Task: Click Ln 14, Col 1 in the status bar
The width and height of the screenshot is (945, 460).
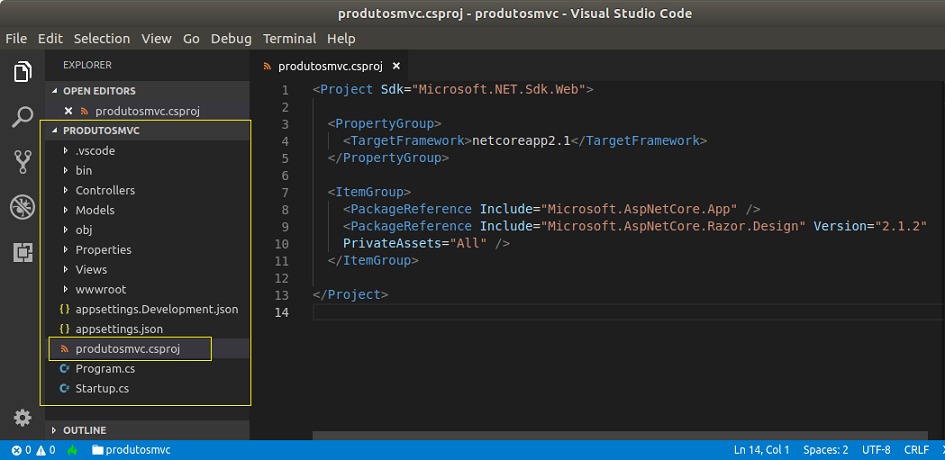Action: click(762, 450)
